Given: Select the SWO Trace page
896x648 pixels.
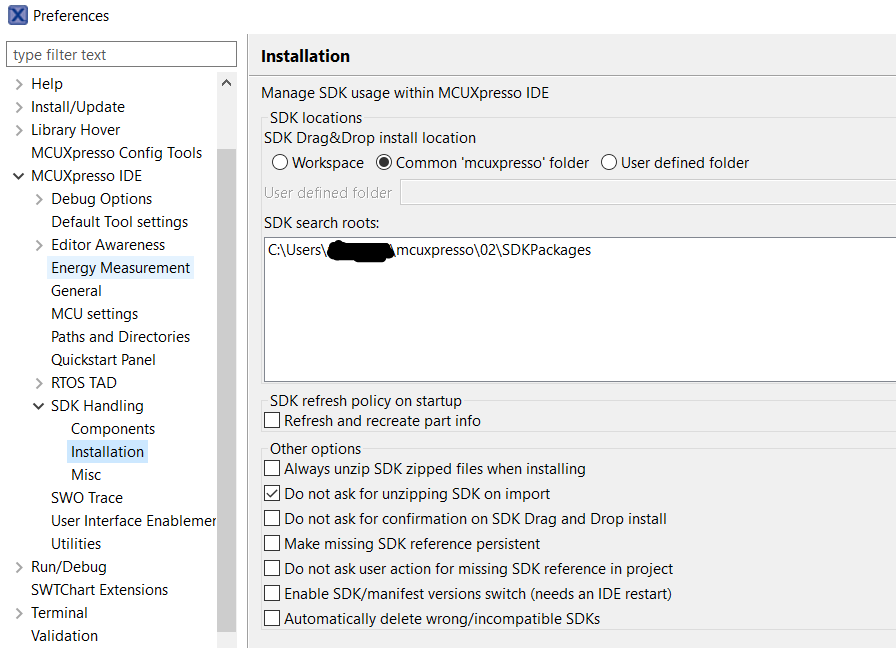Looking at the screenshot, I should tap(86, 497).
